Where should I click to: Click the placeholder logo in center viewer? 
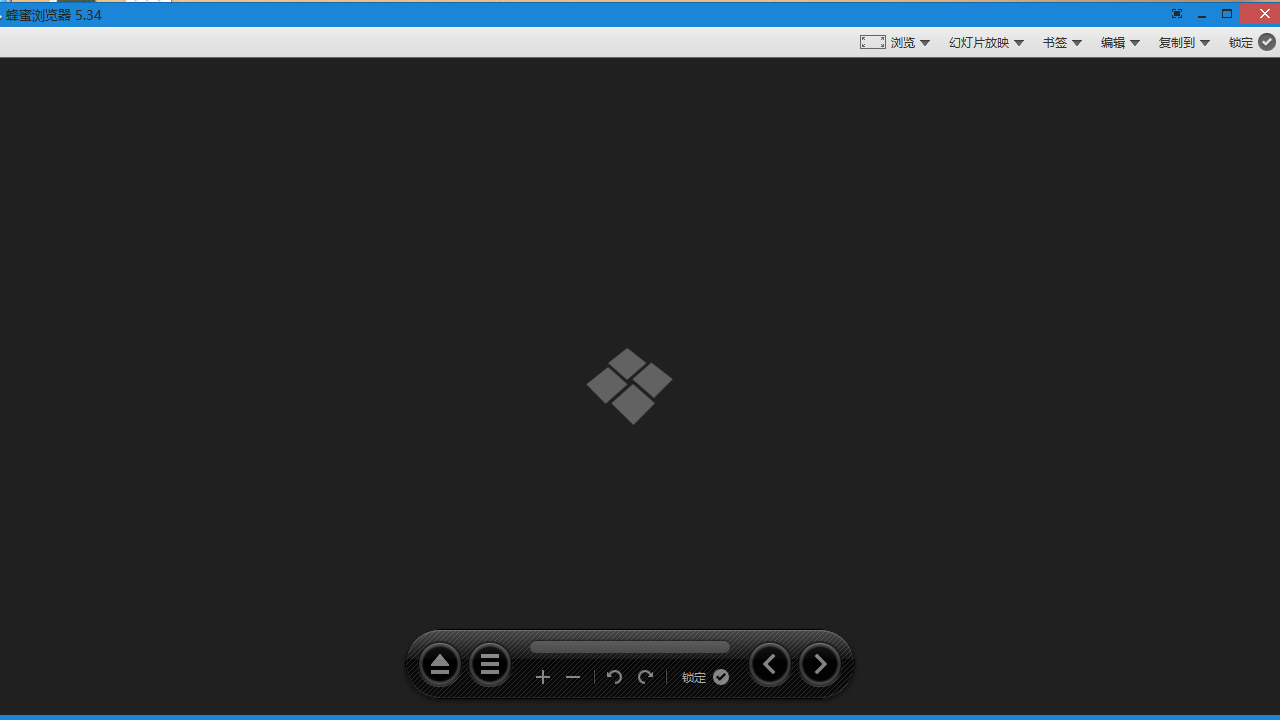630,386
